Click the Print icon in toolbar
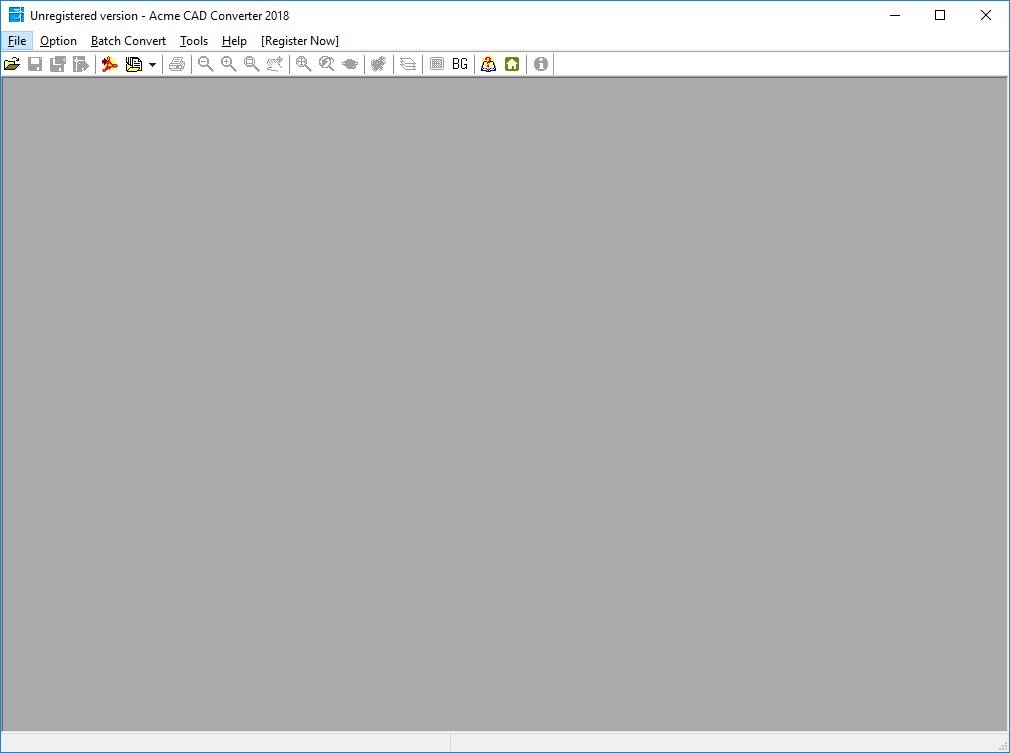 click(x=177, y=64)
